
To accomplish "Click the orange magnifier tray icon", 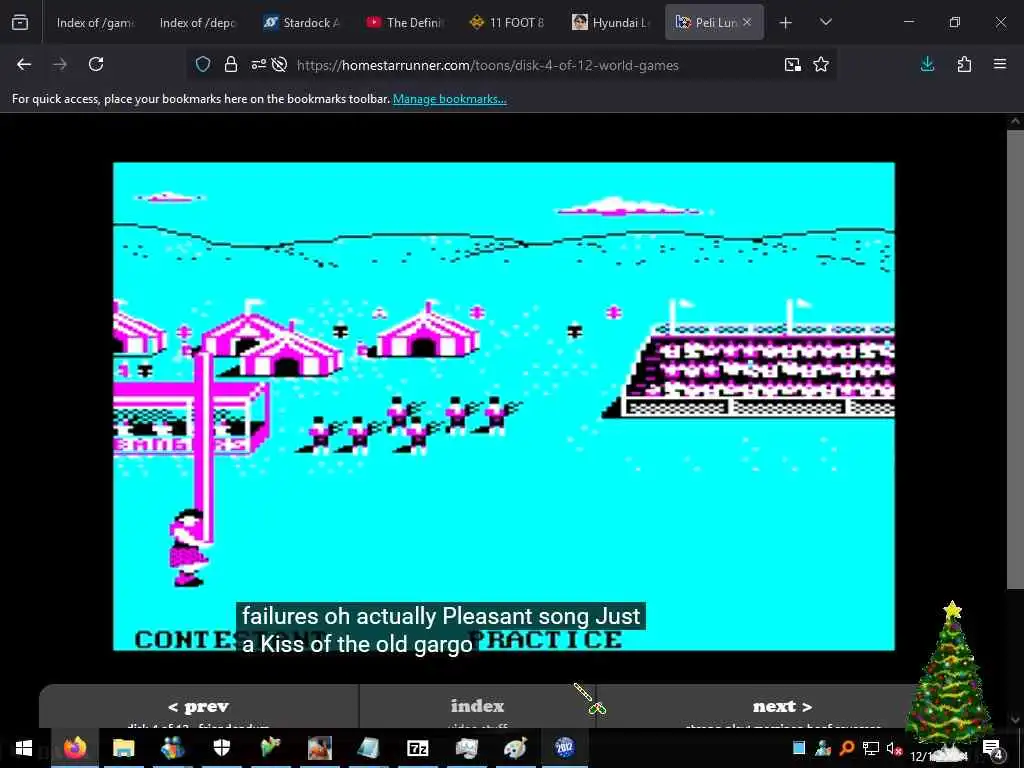I will 847,748.
